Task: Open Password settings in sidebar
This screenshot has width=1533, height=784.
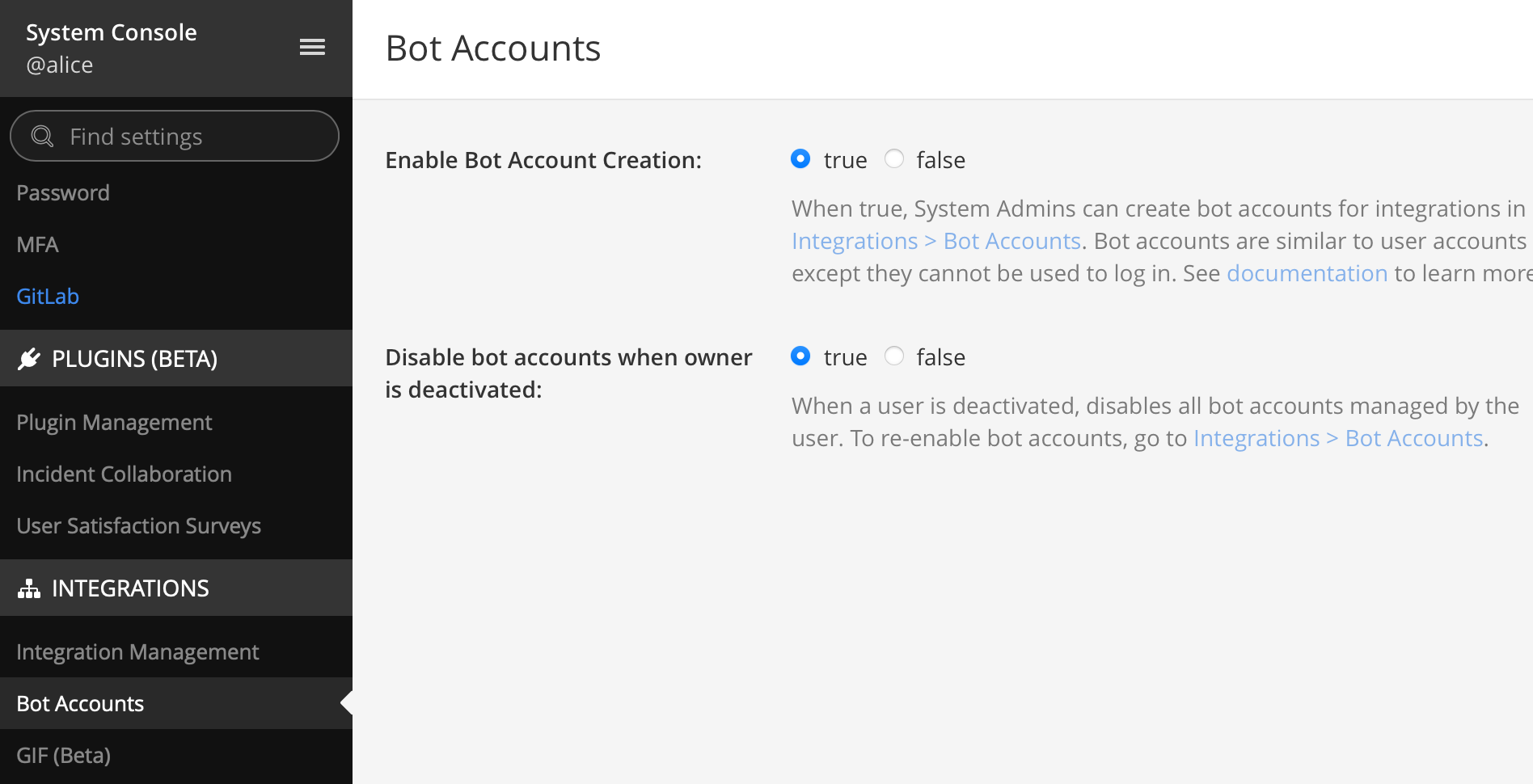Action: coord(63,192)
